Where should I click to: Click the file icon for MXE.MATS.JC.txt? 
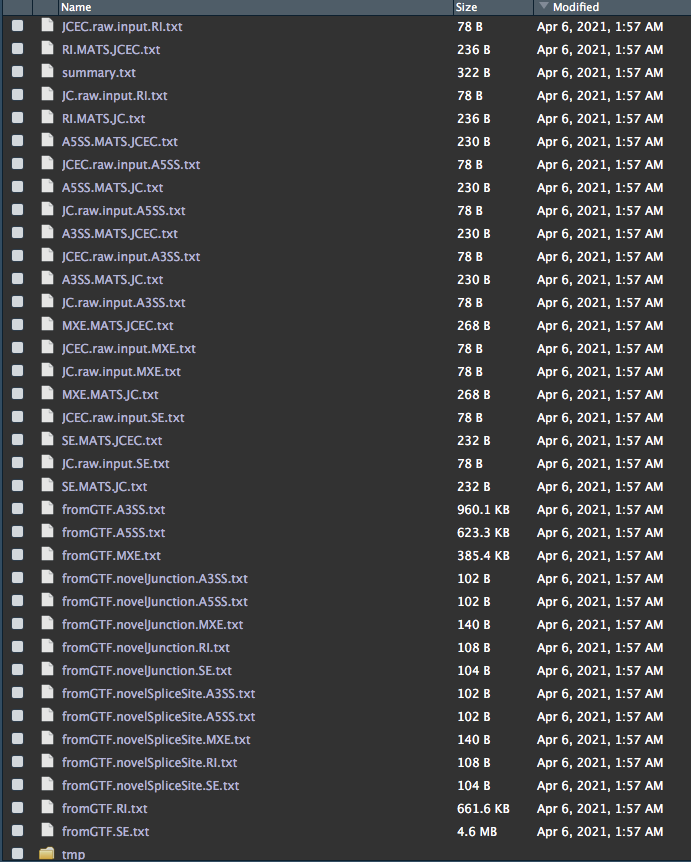click(47, 394)
